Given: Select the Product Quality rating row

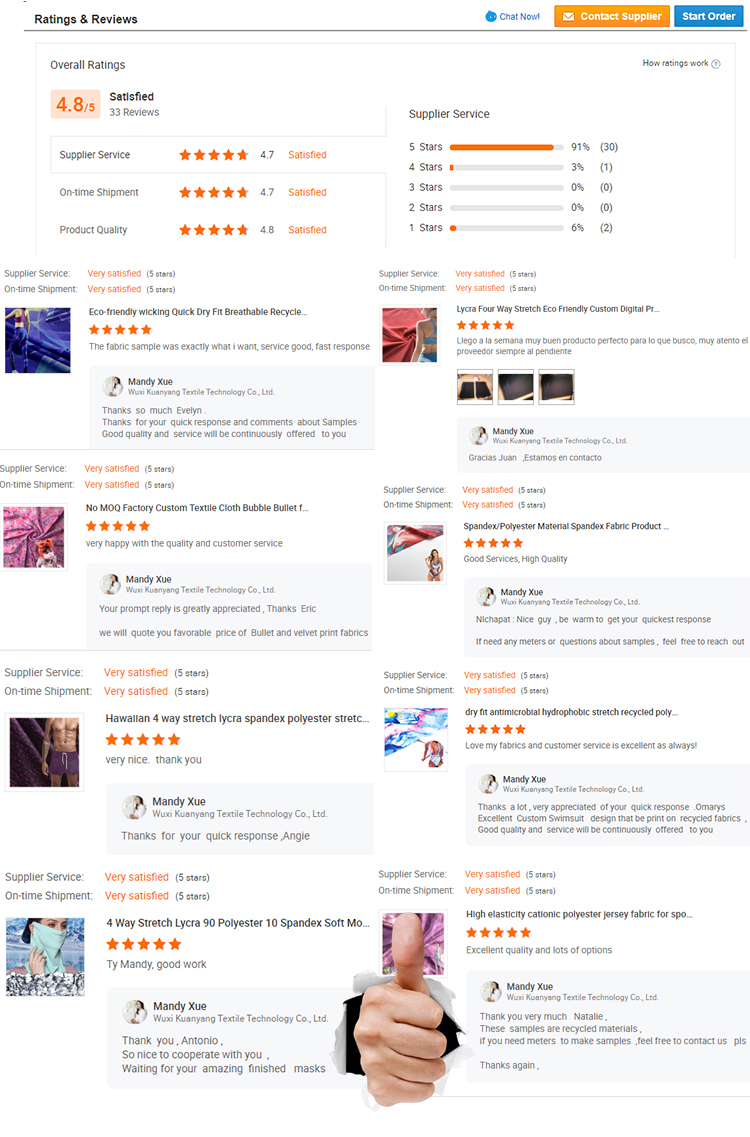Looking at the screenshot, I should point(218,230).
